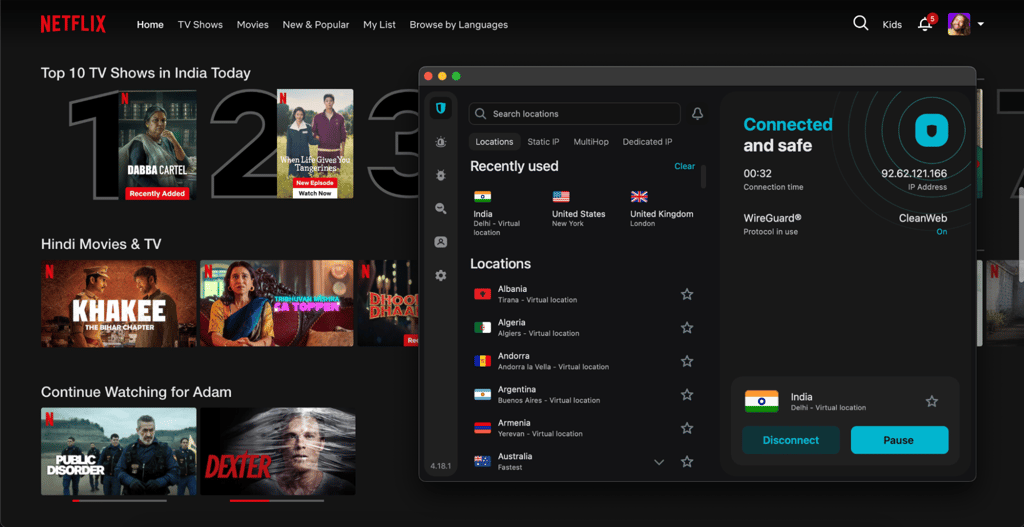
Task: Go to Netflix Home
Action: click(x=150, y=25)
